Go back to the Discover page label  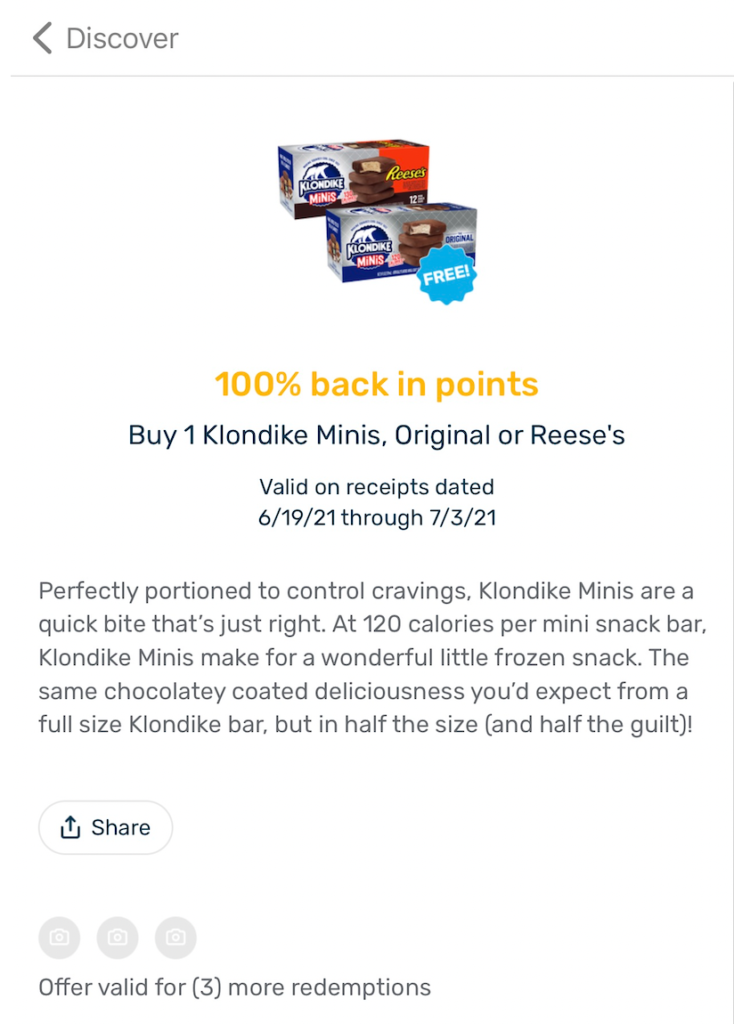coord(122,39)
